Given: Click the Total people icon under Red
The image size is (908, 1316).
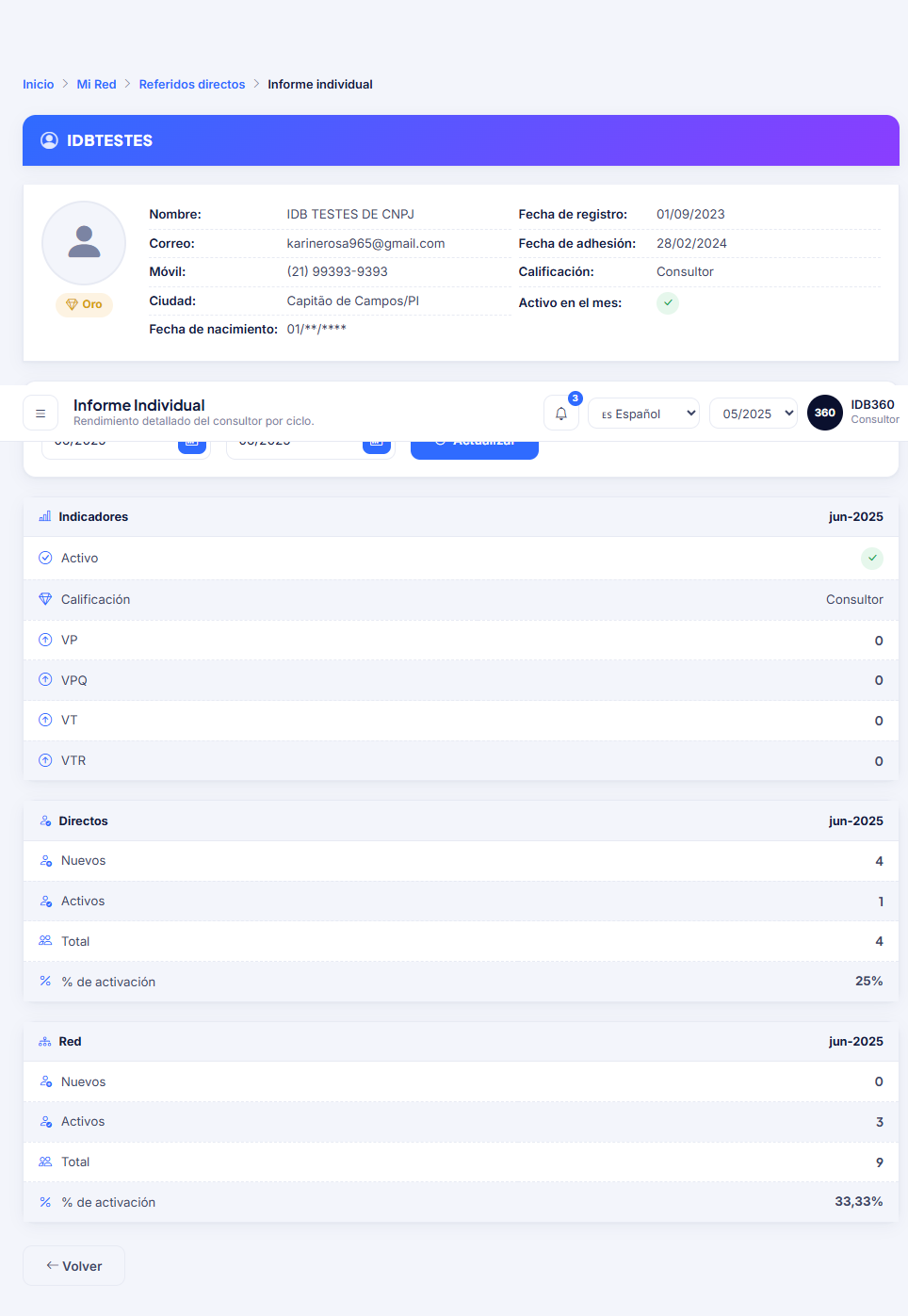Looking at the screenshot, I should coord(45,1162).
